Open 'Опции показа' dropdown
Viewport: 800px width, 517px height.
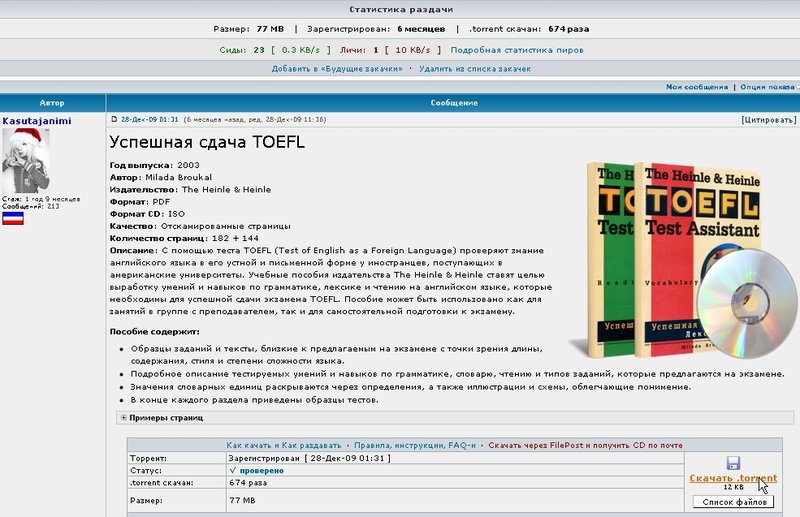point(768,87)
